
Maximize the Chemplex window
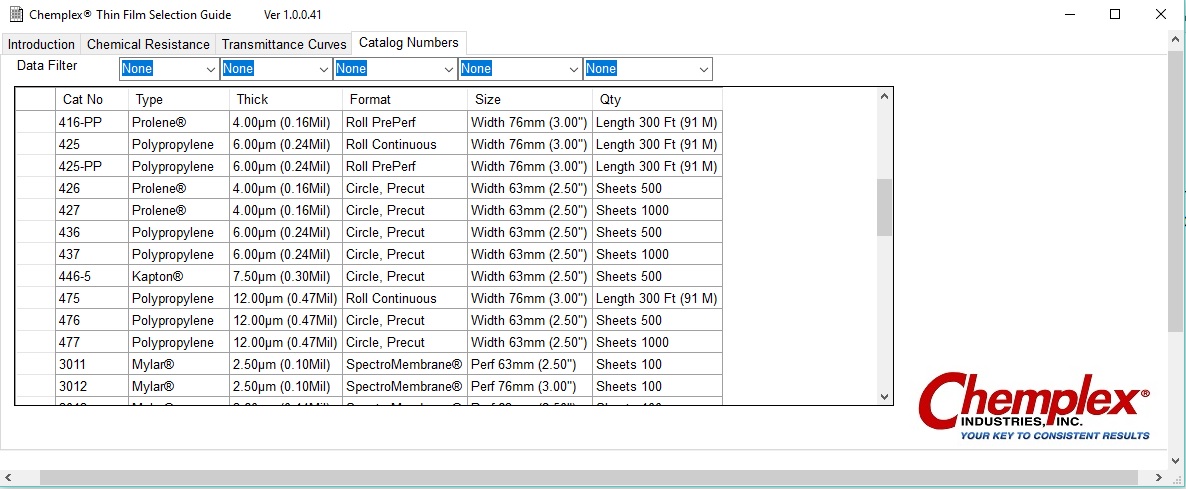pos(1114,14)
